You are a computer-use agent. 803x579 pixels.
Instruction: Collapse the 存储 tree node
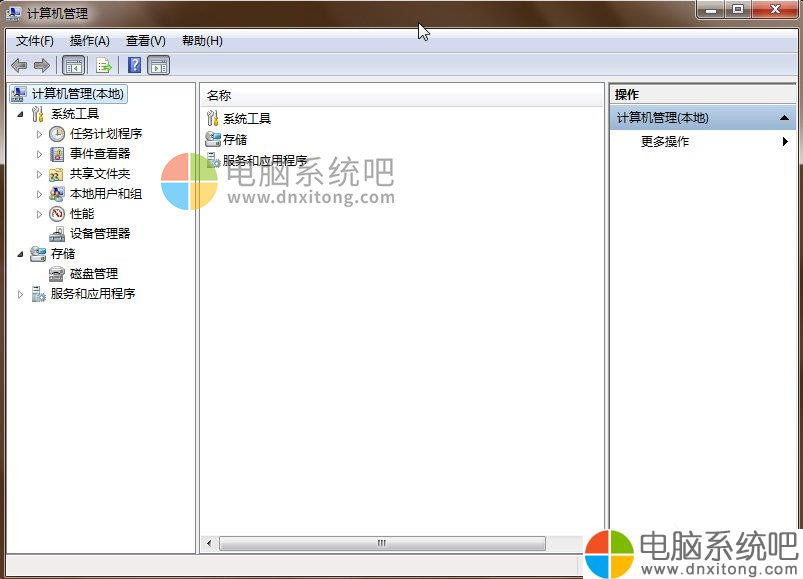pos(20,254)
